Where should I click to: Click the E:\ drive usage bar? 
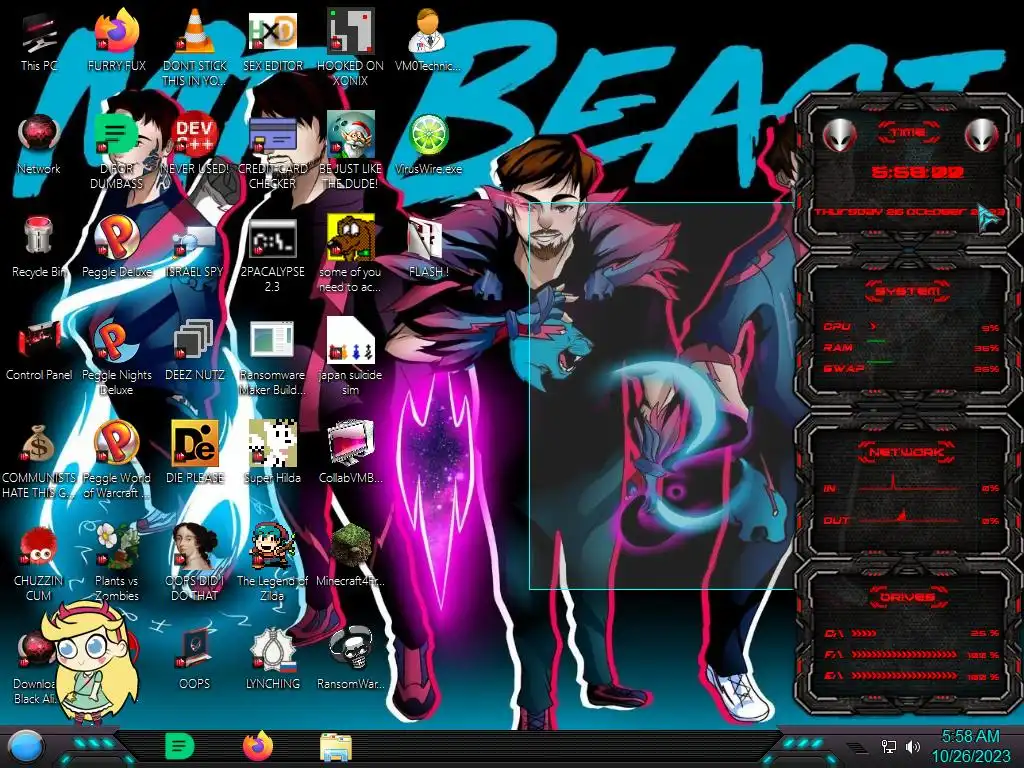point(912,676)
